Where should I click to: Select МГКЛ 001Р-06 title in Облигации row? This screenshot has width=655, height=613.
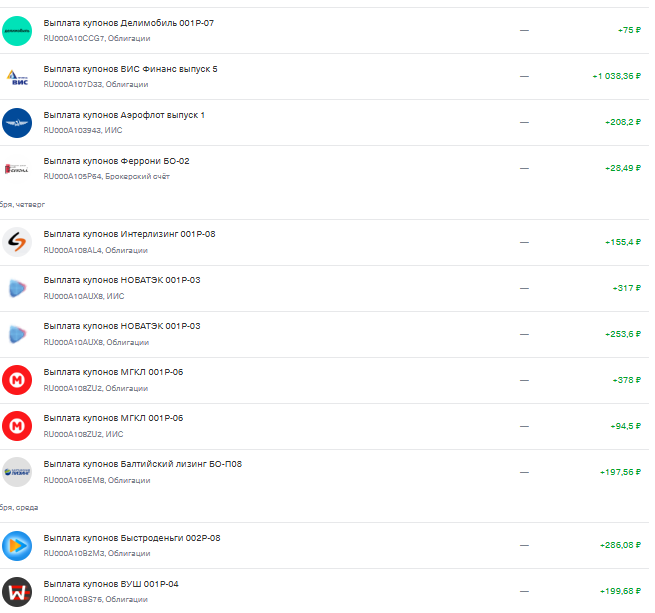113,372
